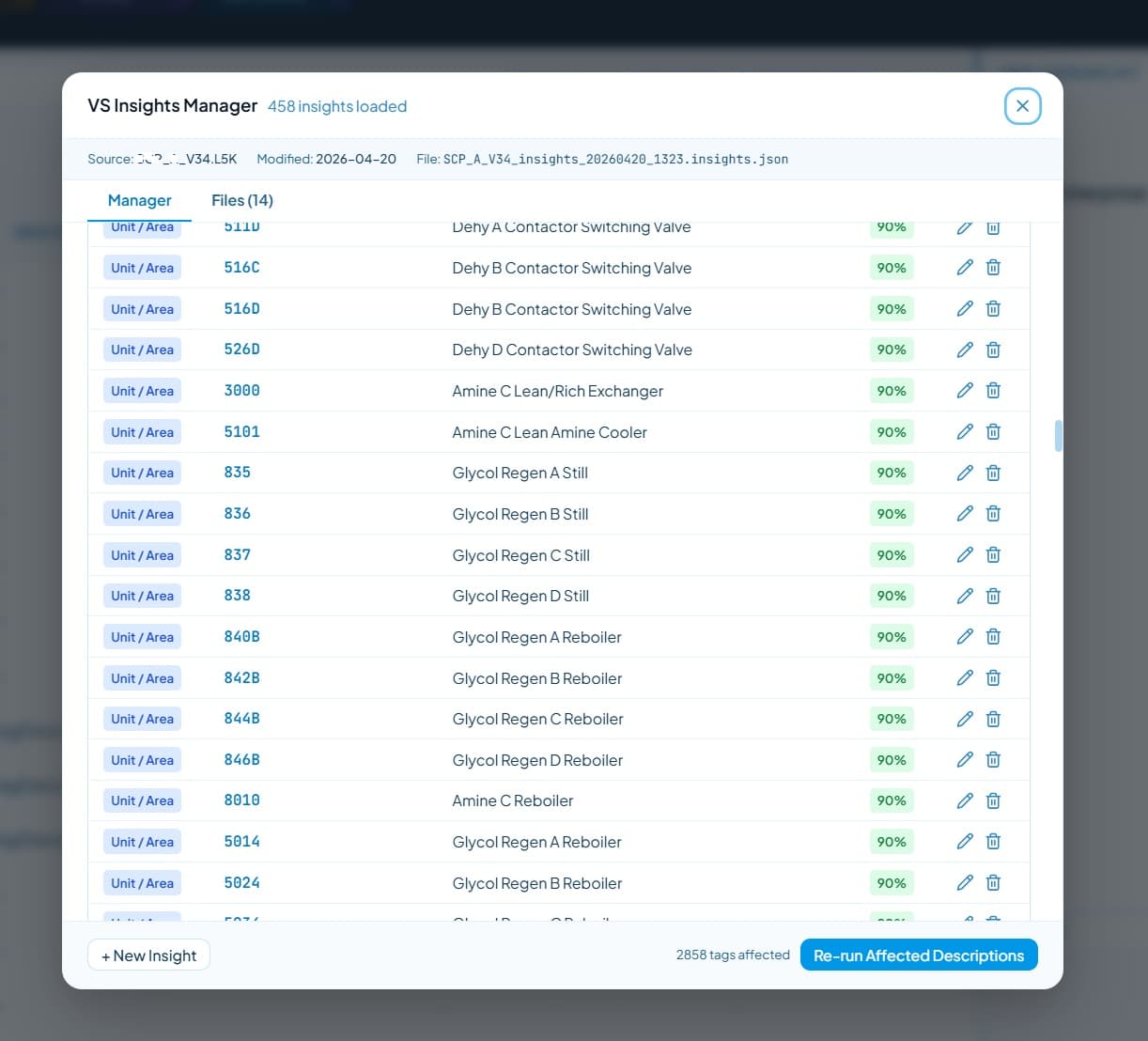Delete the 846B insight row
1148x1041 pixels.
coord(993,760)
